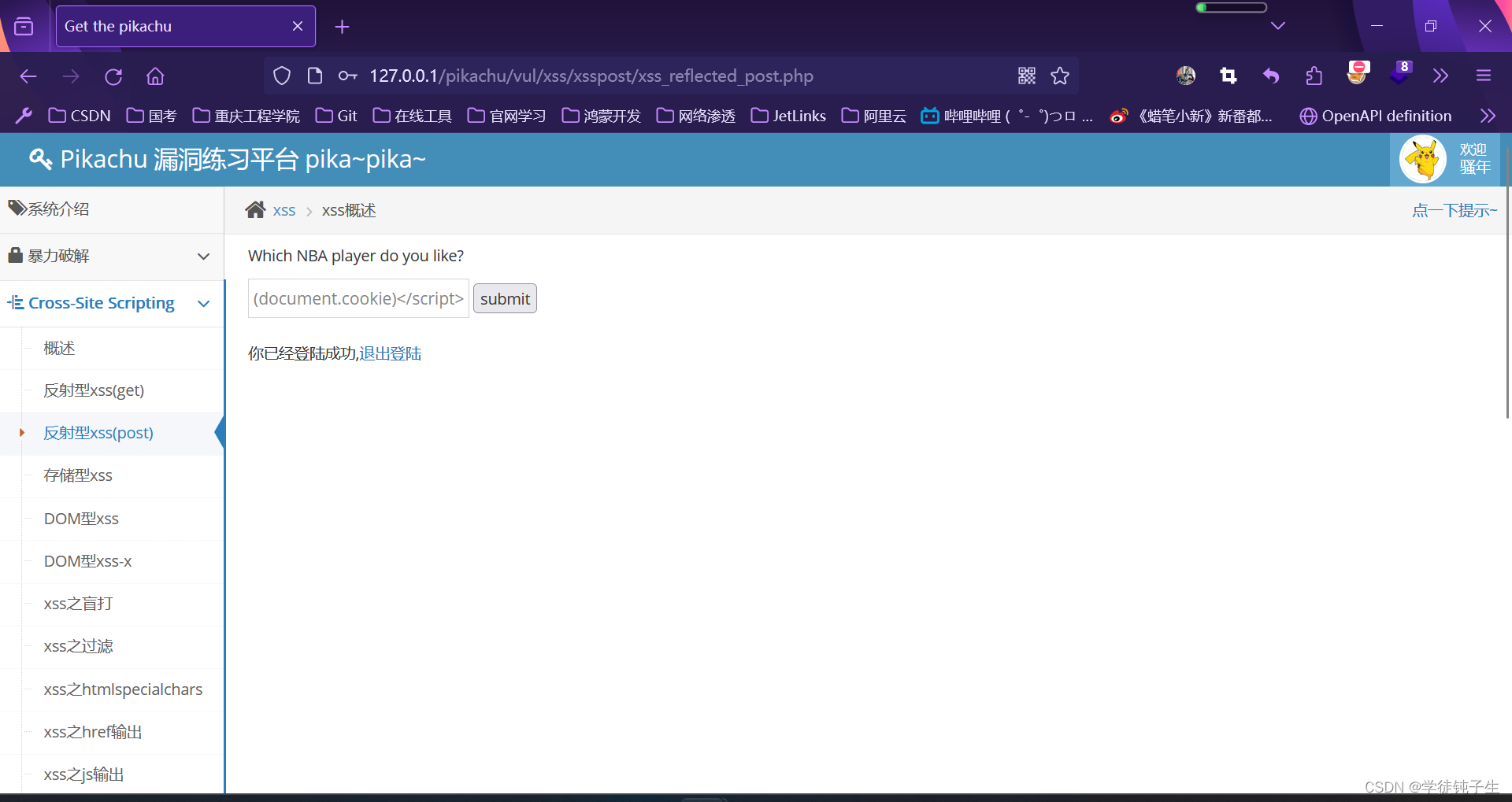Click the page info document icon

pyautogui.click(x=315, y=76)
